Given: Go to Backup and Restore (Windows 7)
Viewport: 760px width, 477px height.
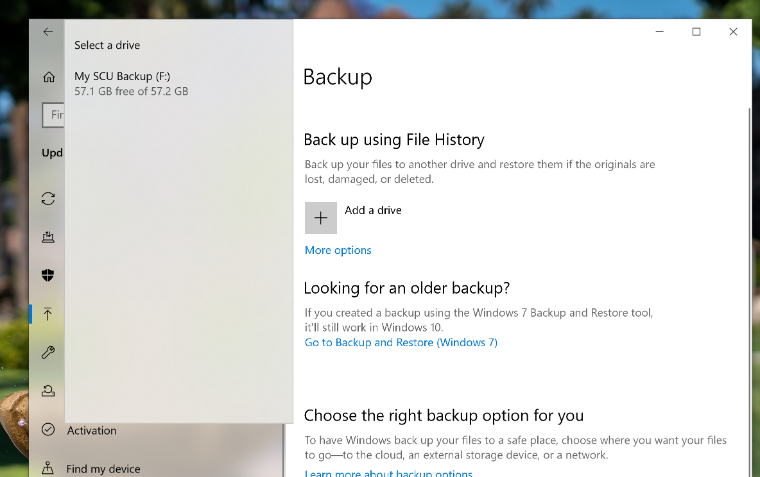Looking at the screenshot, I should pos(401,342).
